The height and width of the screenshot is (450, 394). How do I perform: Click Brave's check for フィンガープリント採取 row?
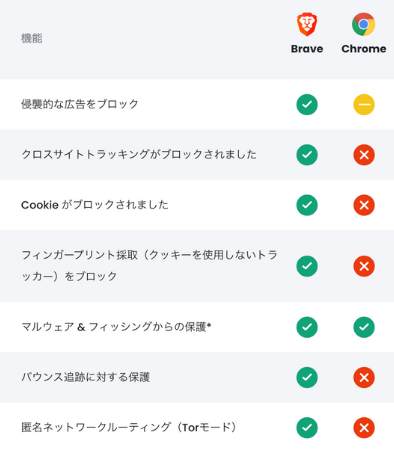tap(307, 266)
